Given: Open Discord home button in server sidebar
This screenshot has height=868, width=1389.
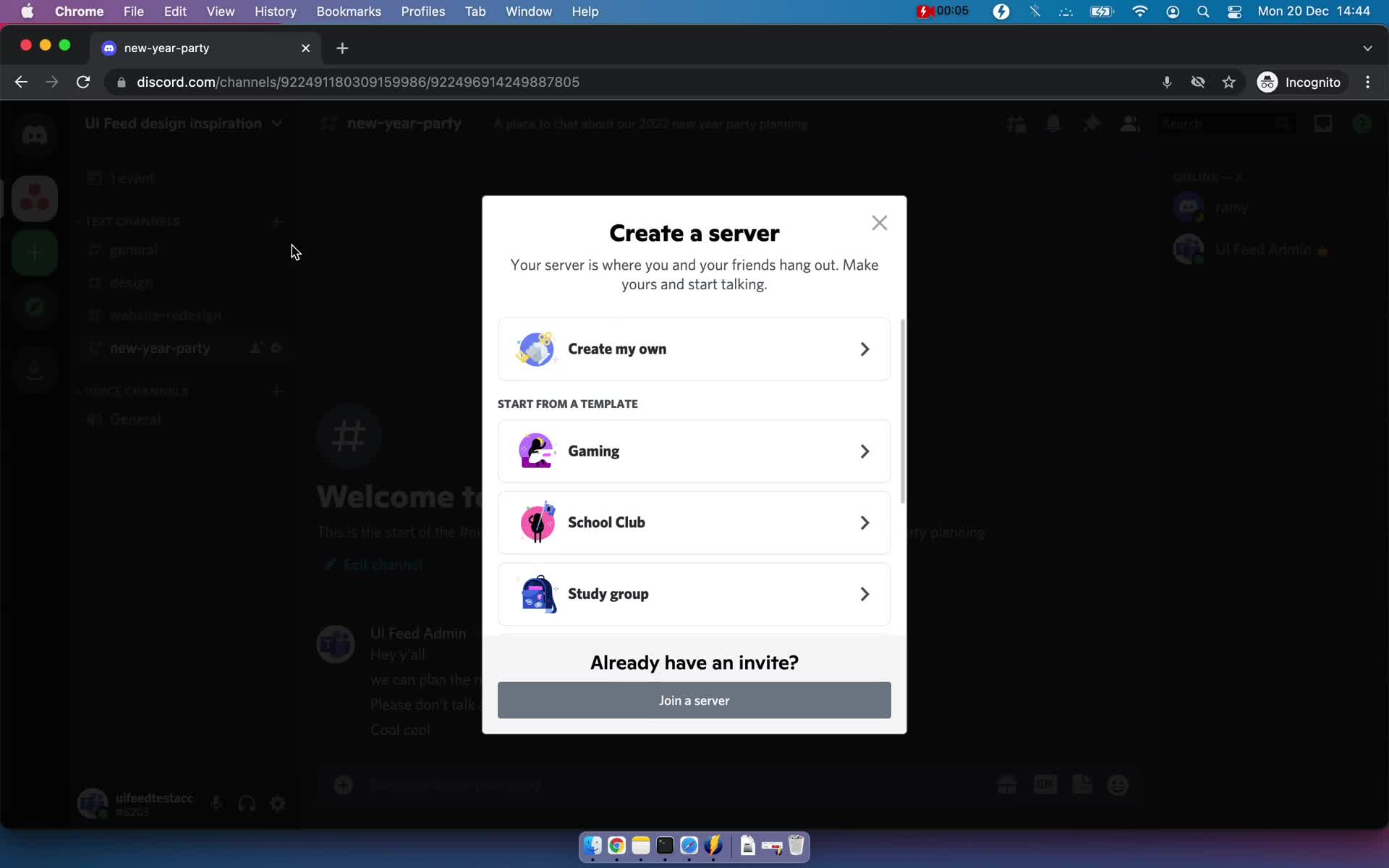Looking at the screenshot, I should click(34, 135).
